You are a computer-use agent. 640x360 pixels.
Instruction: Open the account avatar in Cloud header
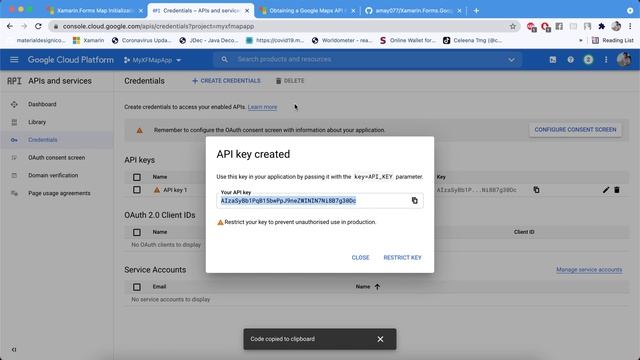[x=624, y=60]
